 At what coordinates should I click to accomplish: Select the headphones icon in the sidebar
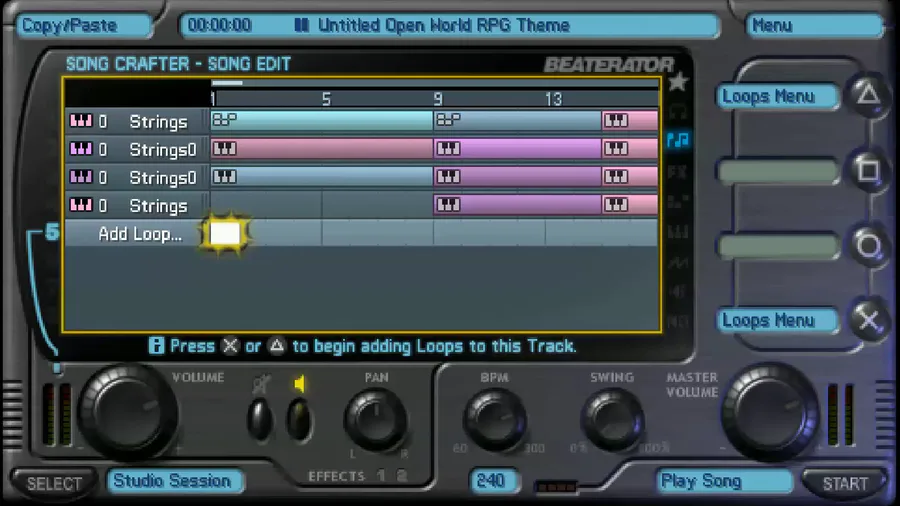tap(678, 111)
